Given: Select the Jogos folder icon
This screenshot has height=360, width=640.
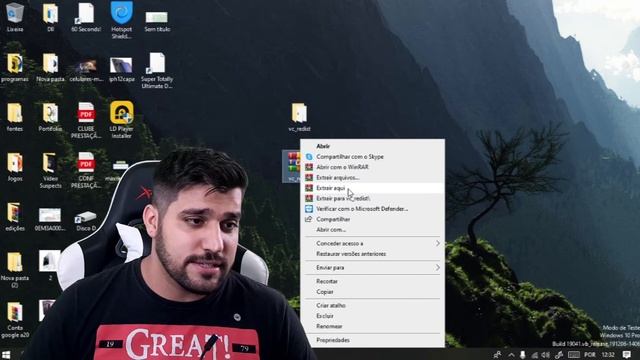Looking at the screenshot, I should tap(15, 167).
